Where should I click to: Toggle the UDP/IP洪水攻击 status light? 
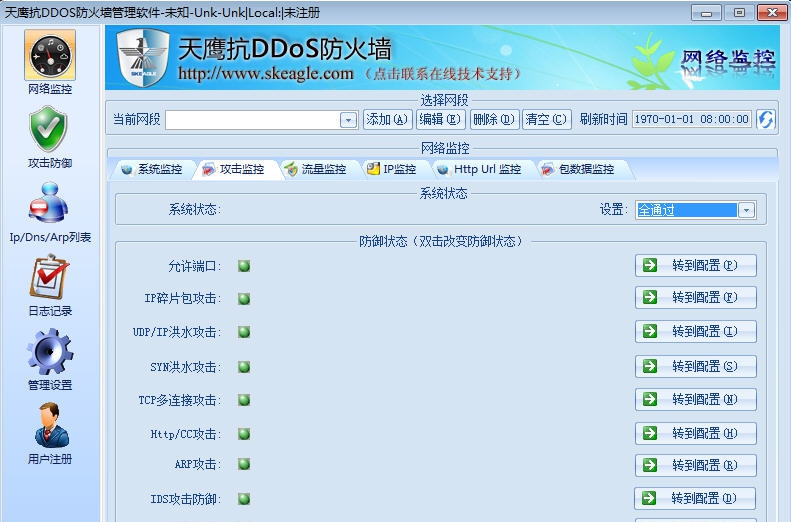244,332
